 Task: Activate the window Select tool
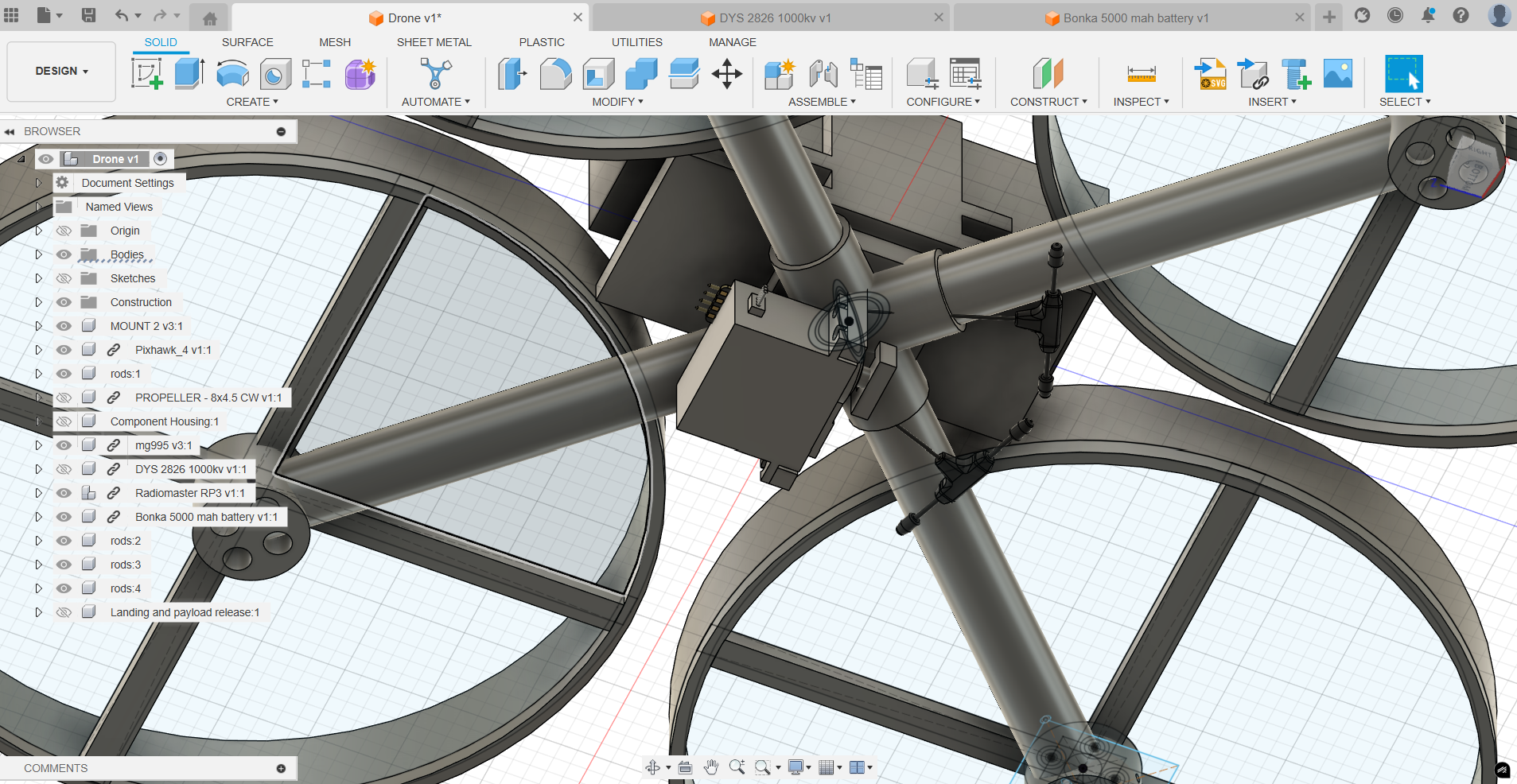[x=1404, y=74]
